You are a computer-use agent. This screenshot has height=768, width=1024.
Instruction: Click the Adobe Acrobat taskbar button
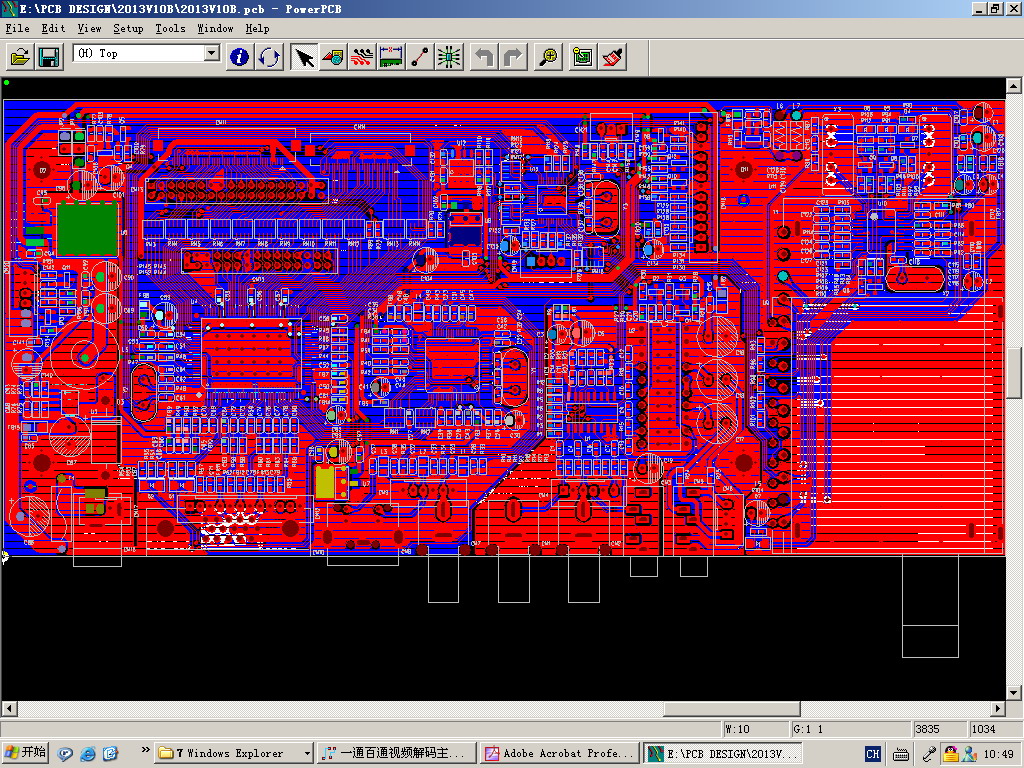click(x=558, y=753)
